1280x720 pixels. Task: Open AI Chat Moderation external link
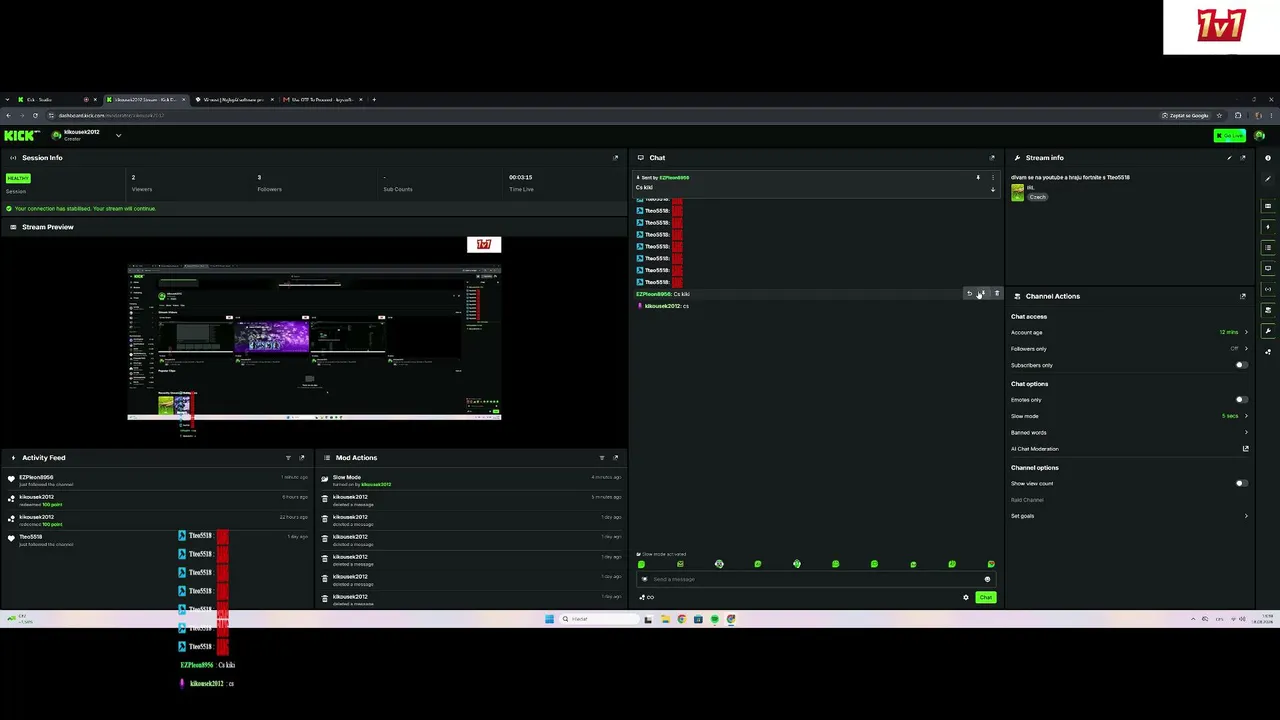[x=1245, y=449]
